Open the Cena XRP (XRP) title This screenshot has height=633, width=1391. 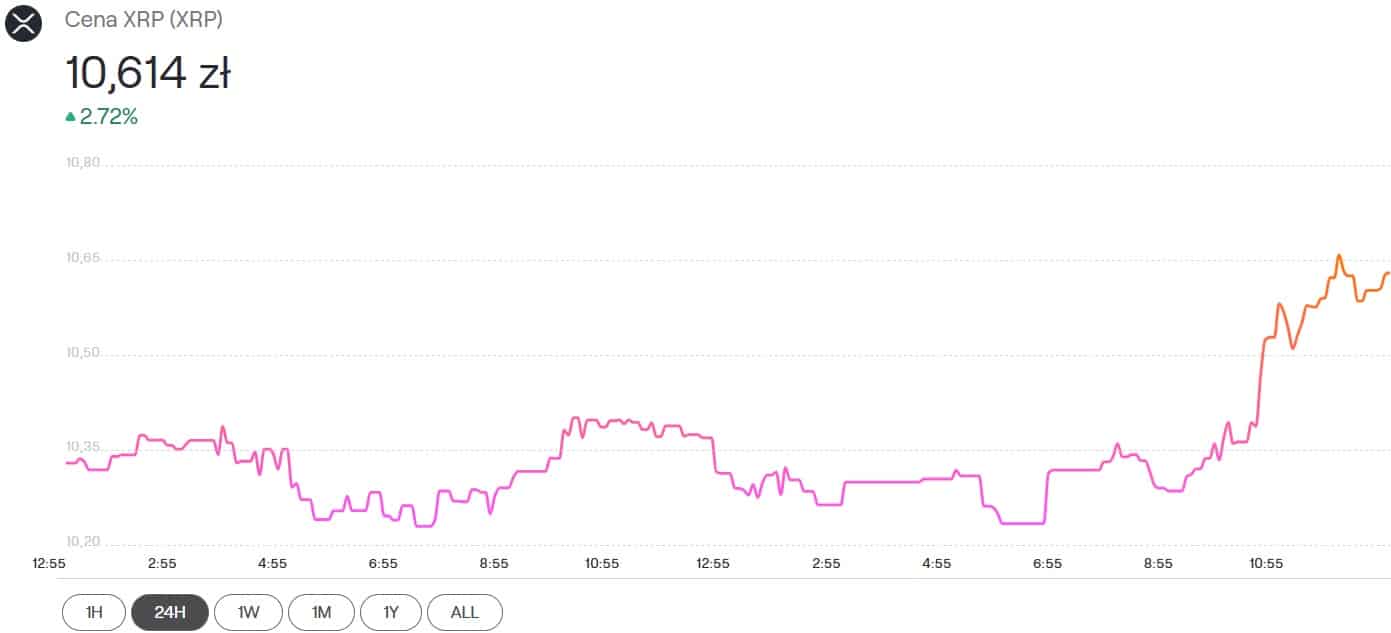[x=144, y=20]
